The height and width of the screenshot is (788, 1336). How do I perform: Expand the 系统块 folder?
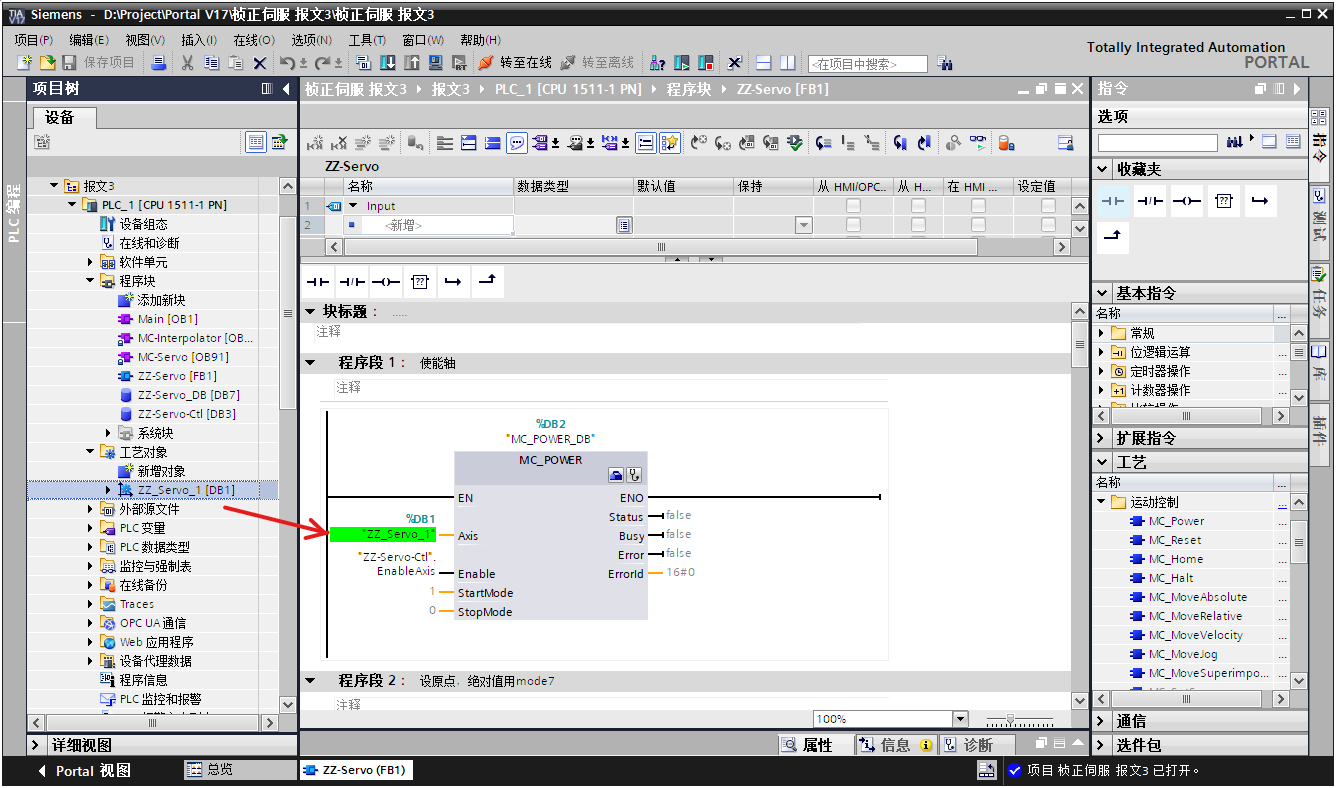tap(108, 433)
